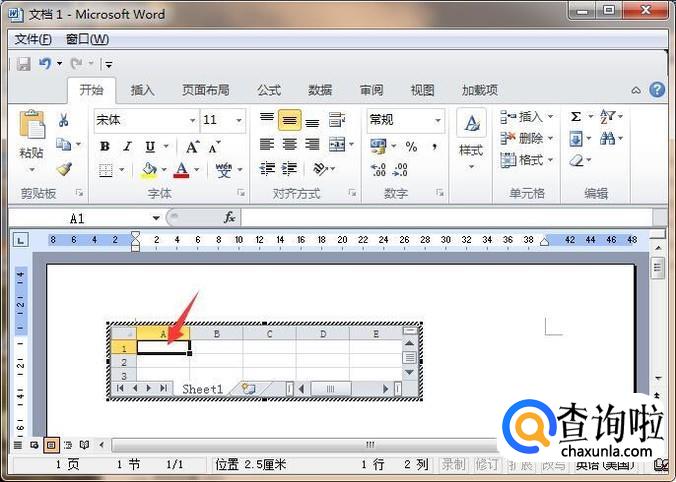Apply comma style
This screenshot has width=676, height=482.
coord(435,147)
